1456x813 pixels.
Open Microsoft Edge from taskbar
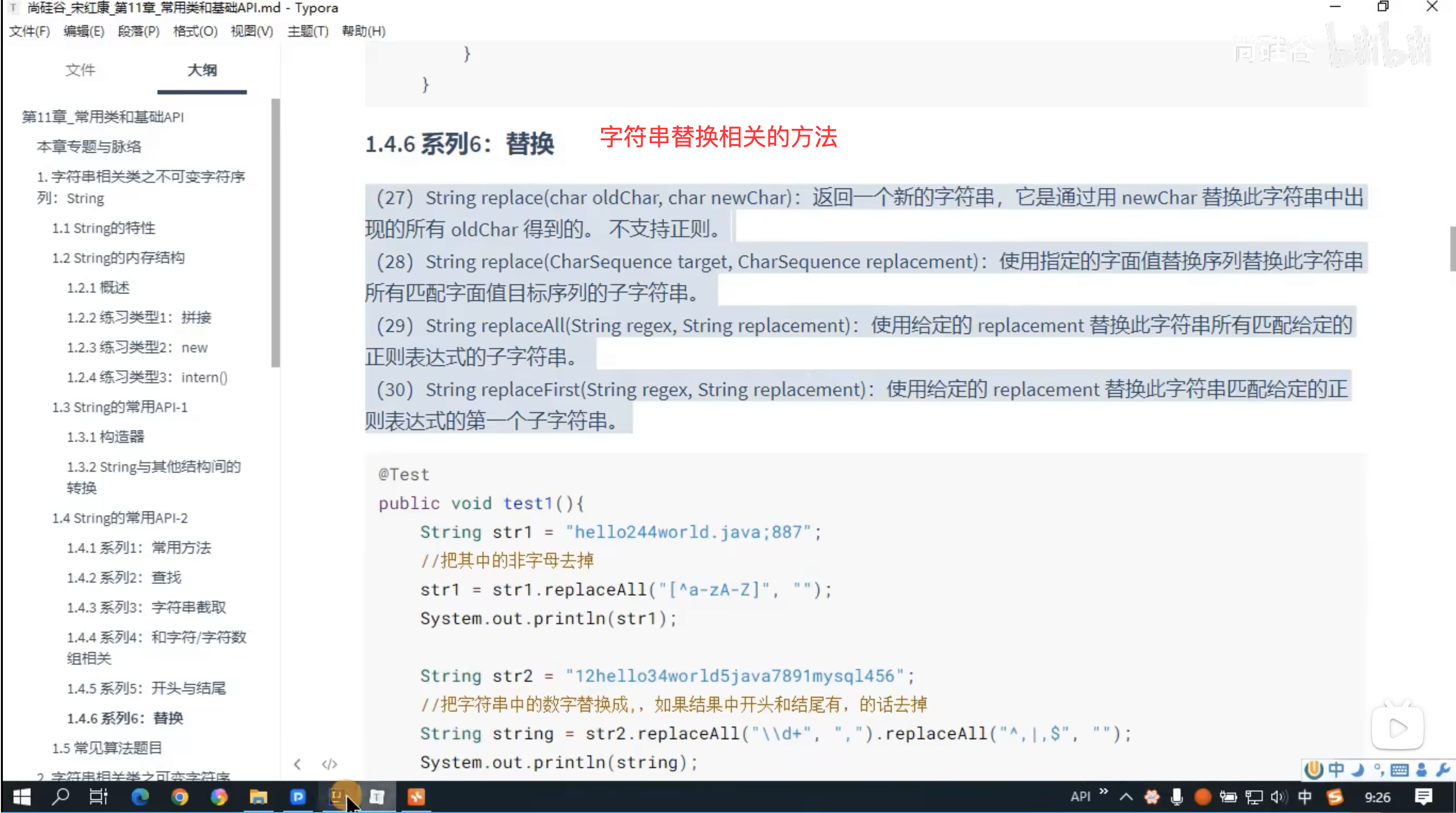point(140,797)
